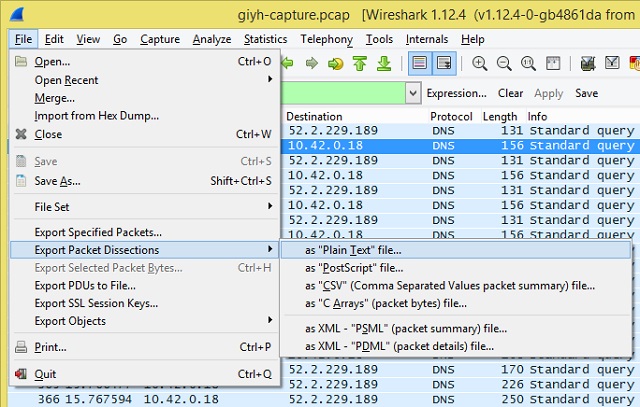This screenshot has height=407, width=640.
Task: Open the filter dropdown arrow
Action: point(413,93)
